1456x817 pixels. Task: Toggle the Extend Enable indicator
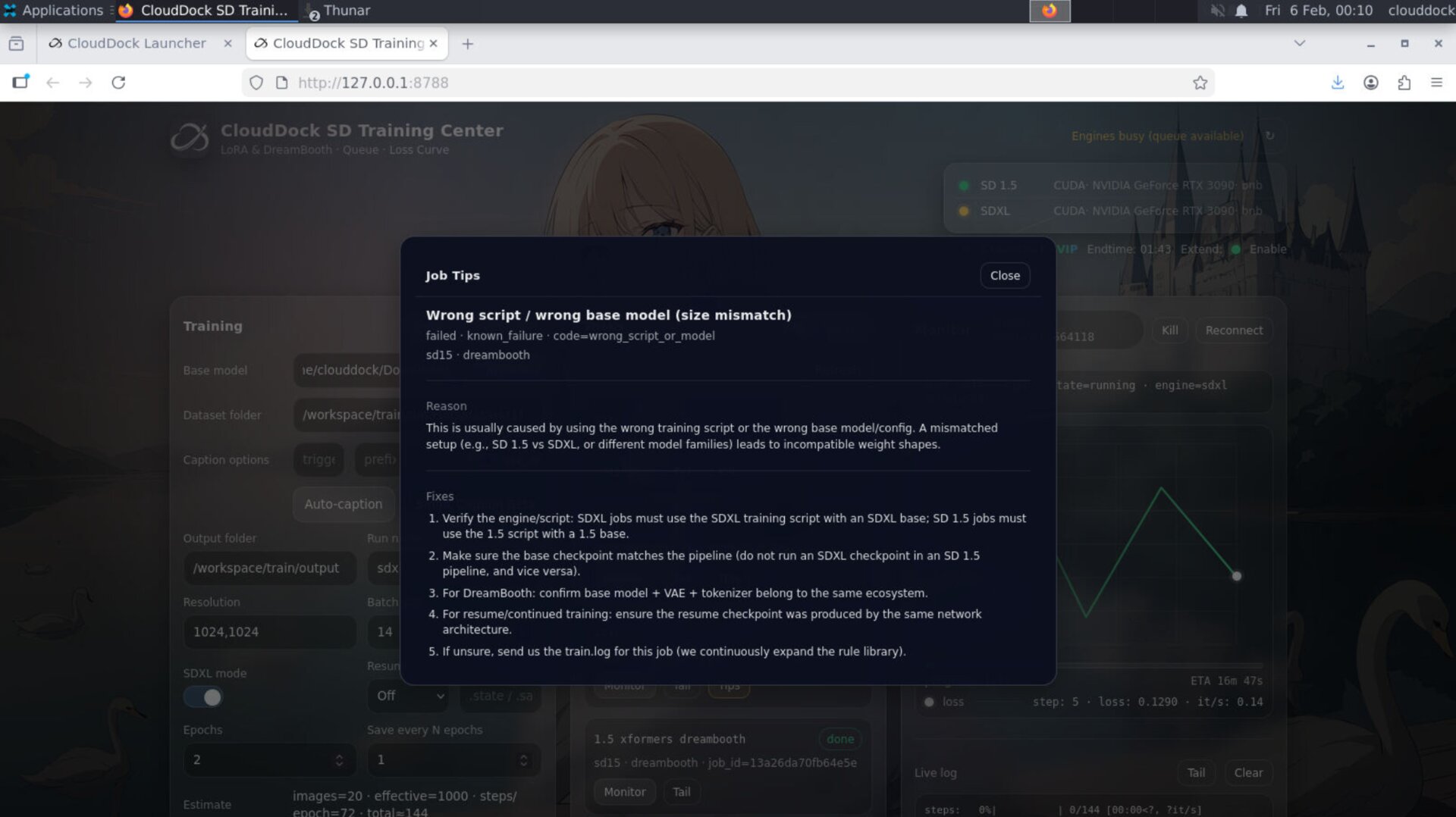pyautogui.click(x=1236, y=249)
